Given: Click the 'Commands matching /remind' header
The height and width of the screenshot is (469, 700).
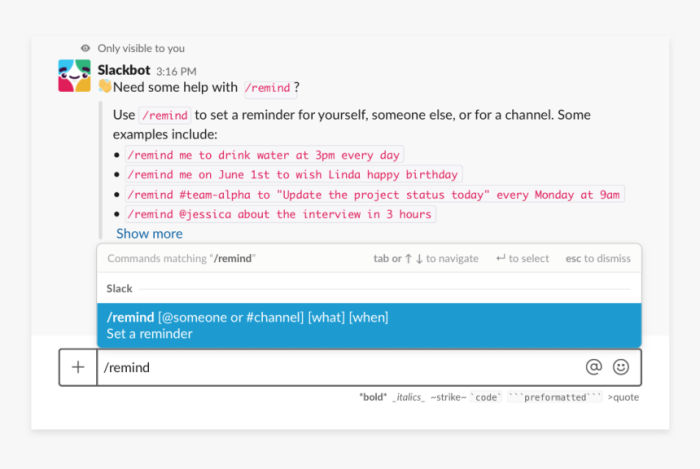Looking at the screenshot, I should pos(181,258).
